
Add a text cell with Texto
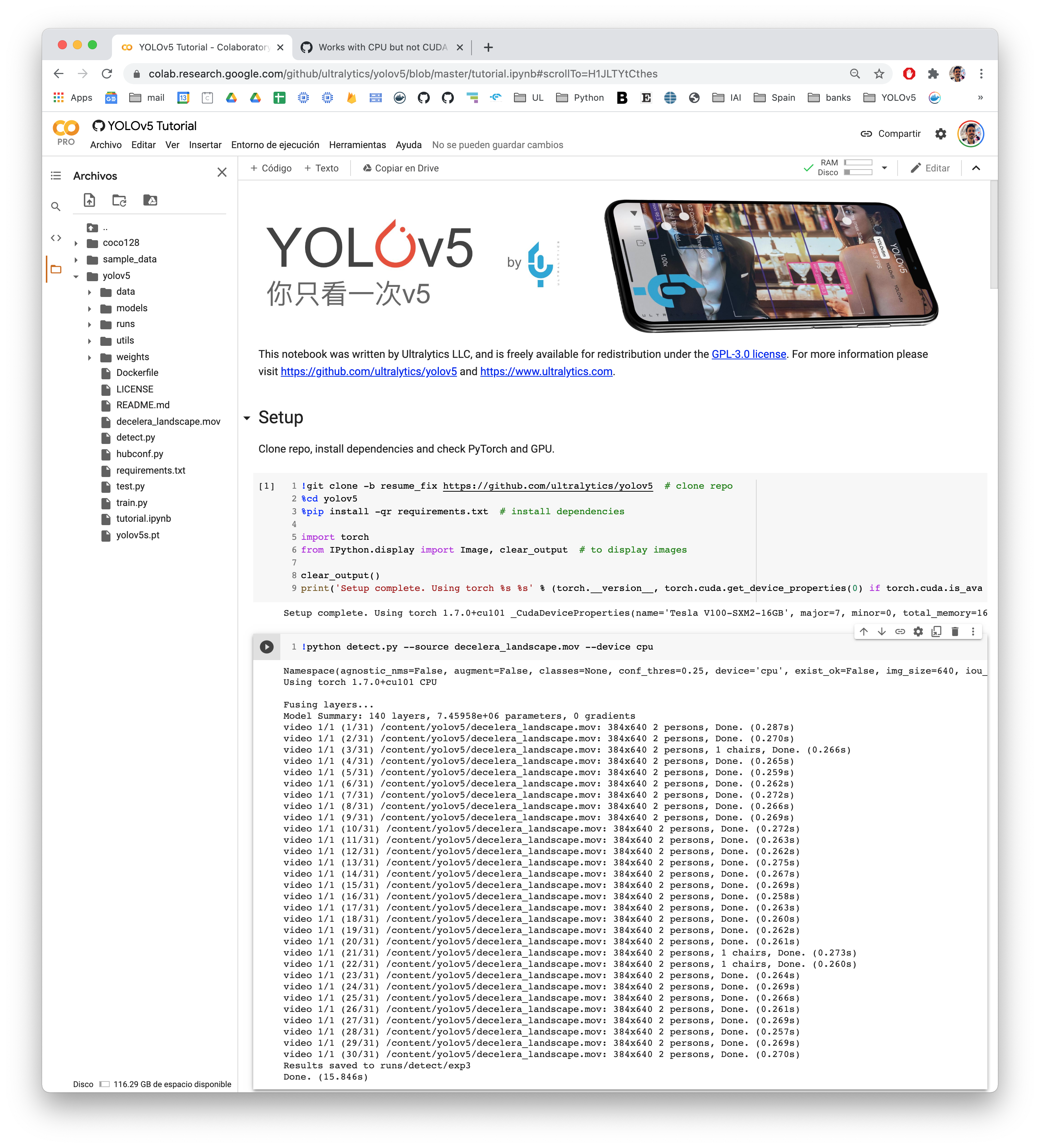pos(322,168)
